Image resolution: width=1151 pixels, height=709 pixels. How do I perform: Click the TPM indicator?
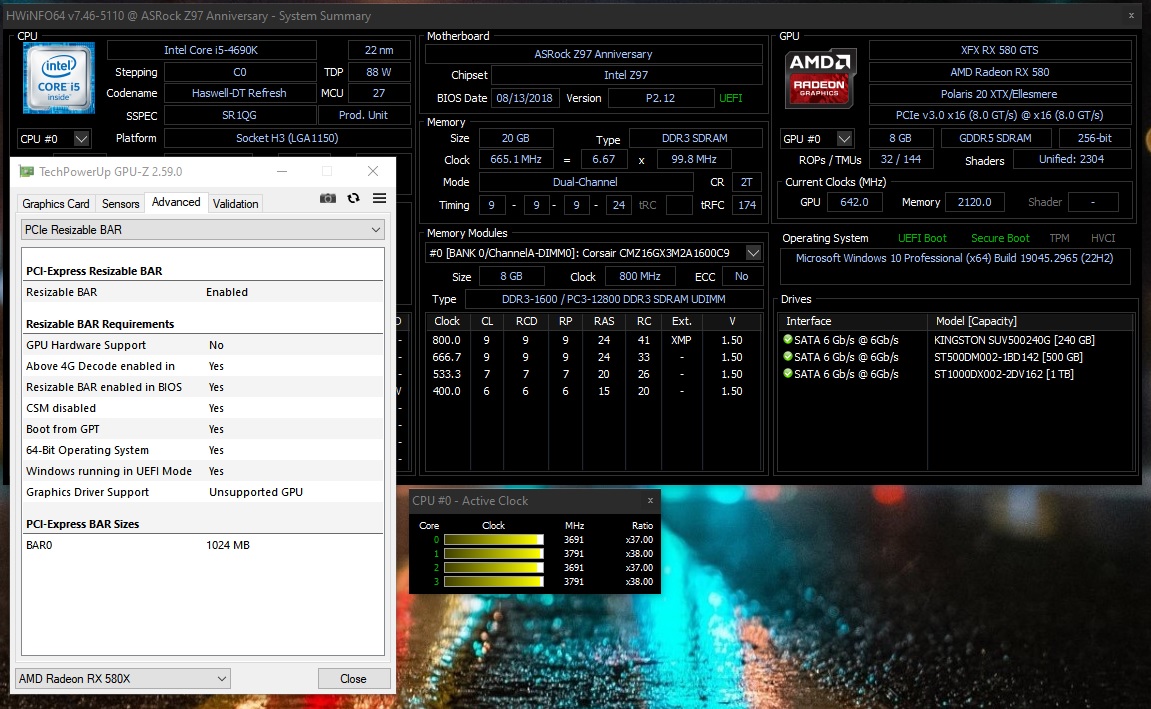1059,238
